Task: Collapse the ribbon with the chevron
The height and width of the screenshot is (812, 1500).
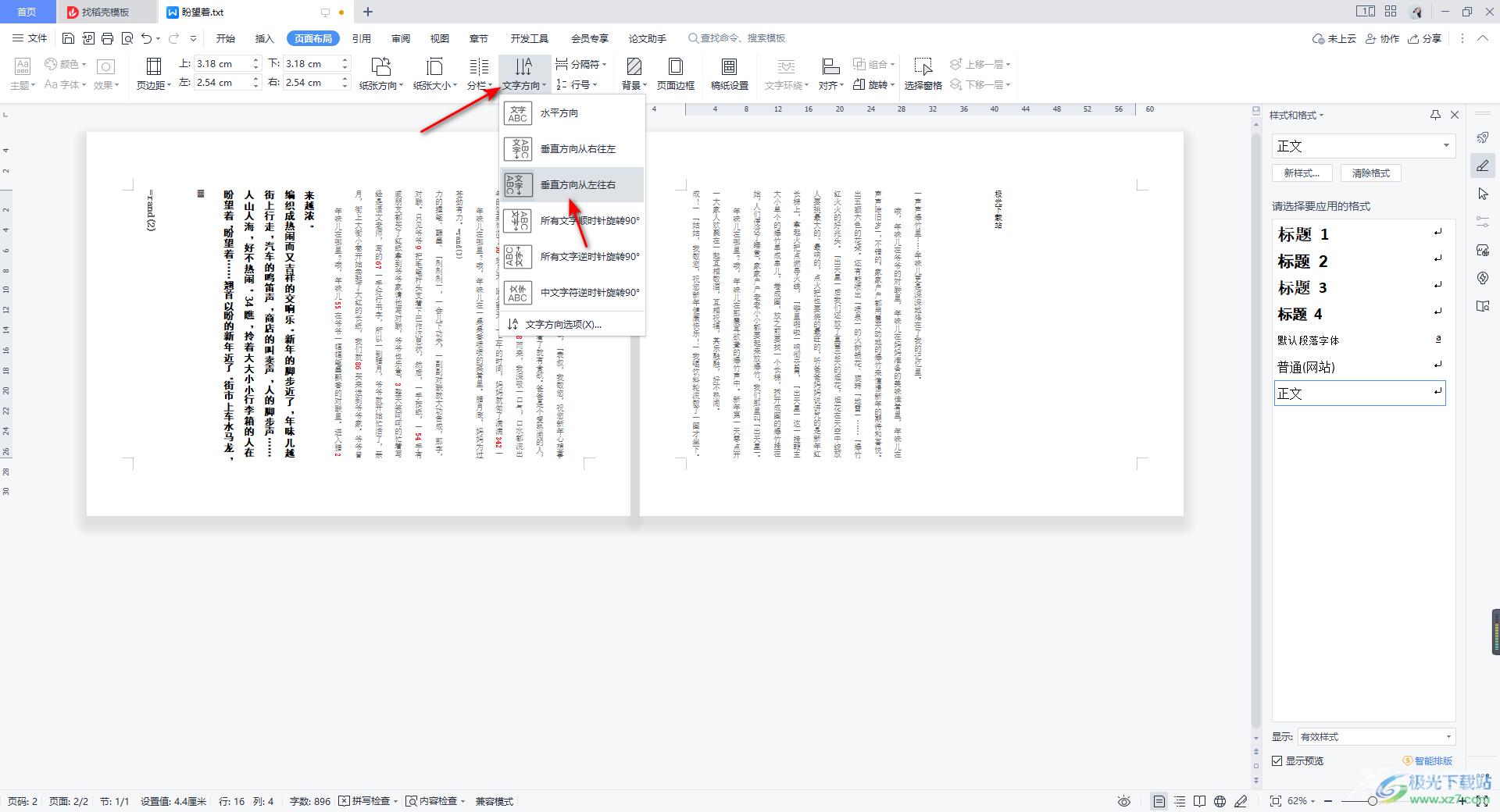Action: pyautogui.click(x=1483, y=38)
